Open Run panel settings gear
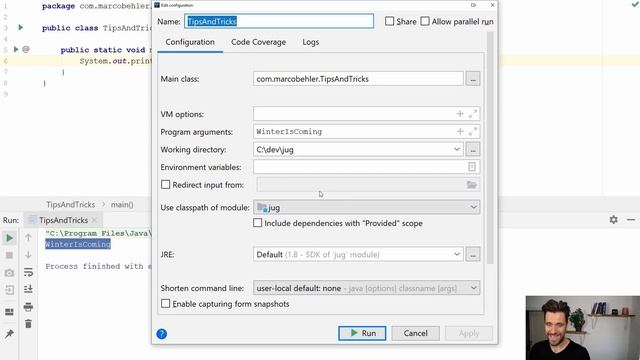Viewport: 640px width, 360px height. (613, 220)
